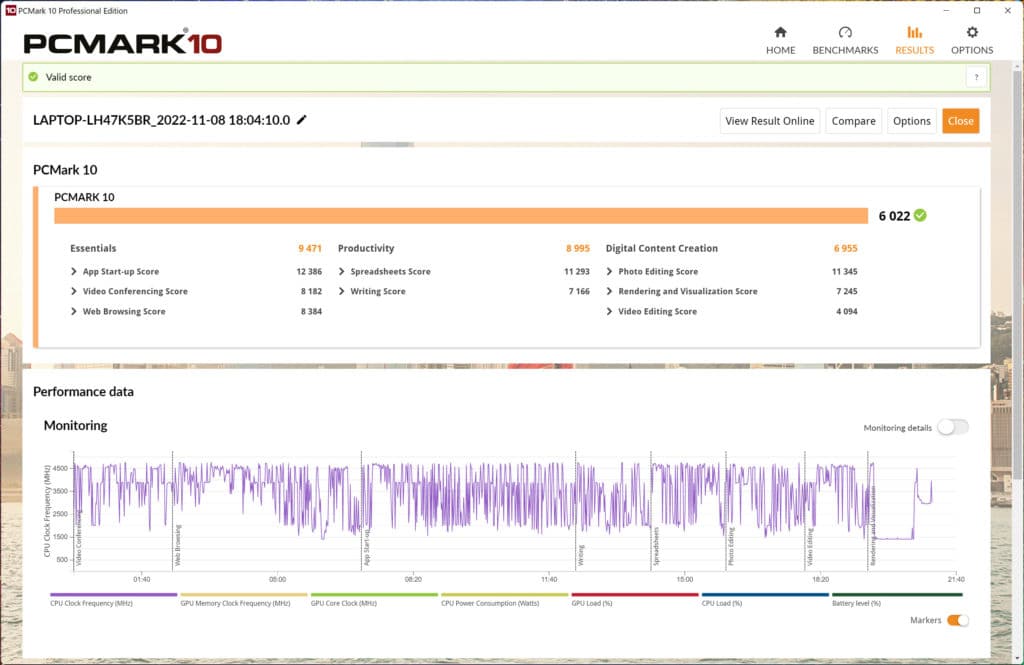Open the BENCHMARKS tab
The width and height of the screenshot is (1024, 665).
tap(845, 41)
